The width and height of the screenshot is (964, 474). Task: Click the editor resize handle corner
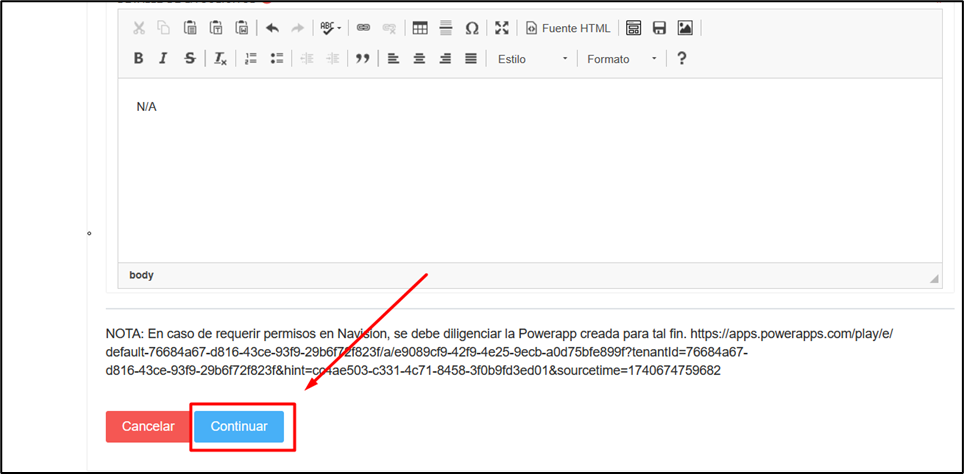(x=934, y=278)
